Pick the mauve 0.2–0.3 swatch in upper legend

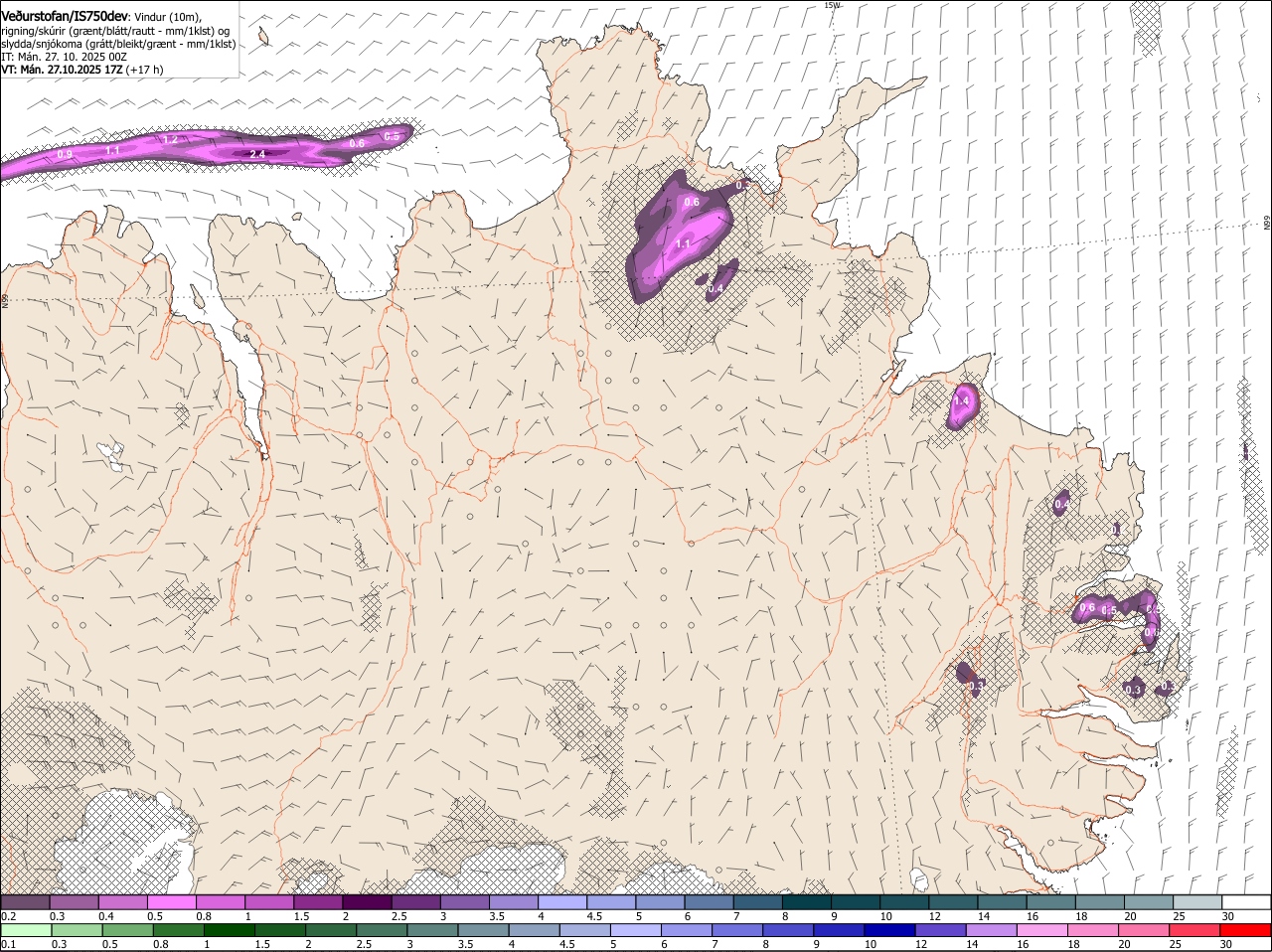click(26, 902)
